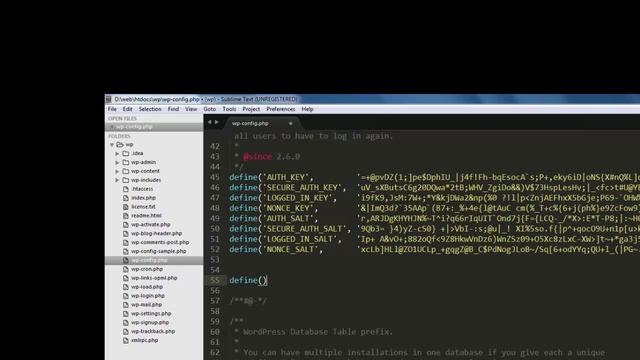The width and height of the screenshot is (640, 360).
Task: Open wp-config-sample.php in sidebar
Action: (x=158, y=251)
